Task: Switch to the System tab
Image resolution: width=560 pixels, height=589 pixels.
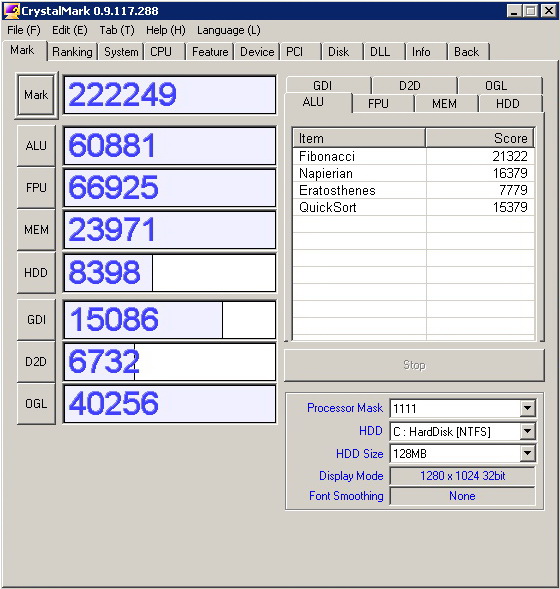Action: click(121, 51)
